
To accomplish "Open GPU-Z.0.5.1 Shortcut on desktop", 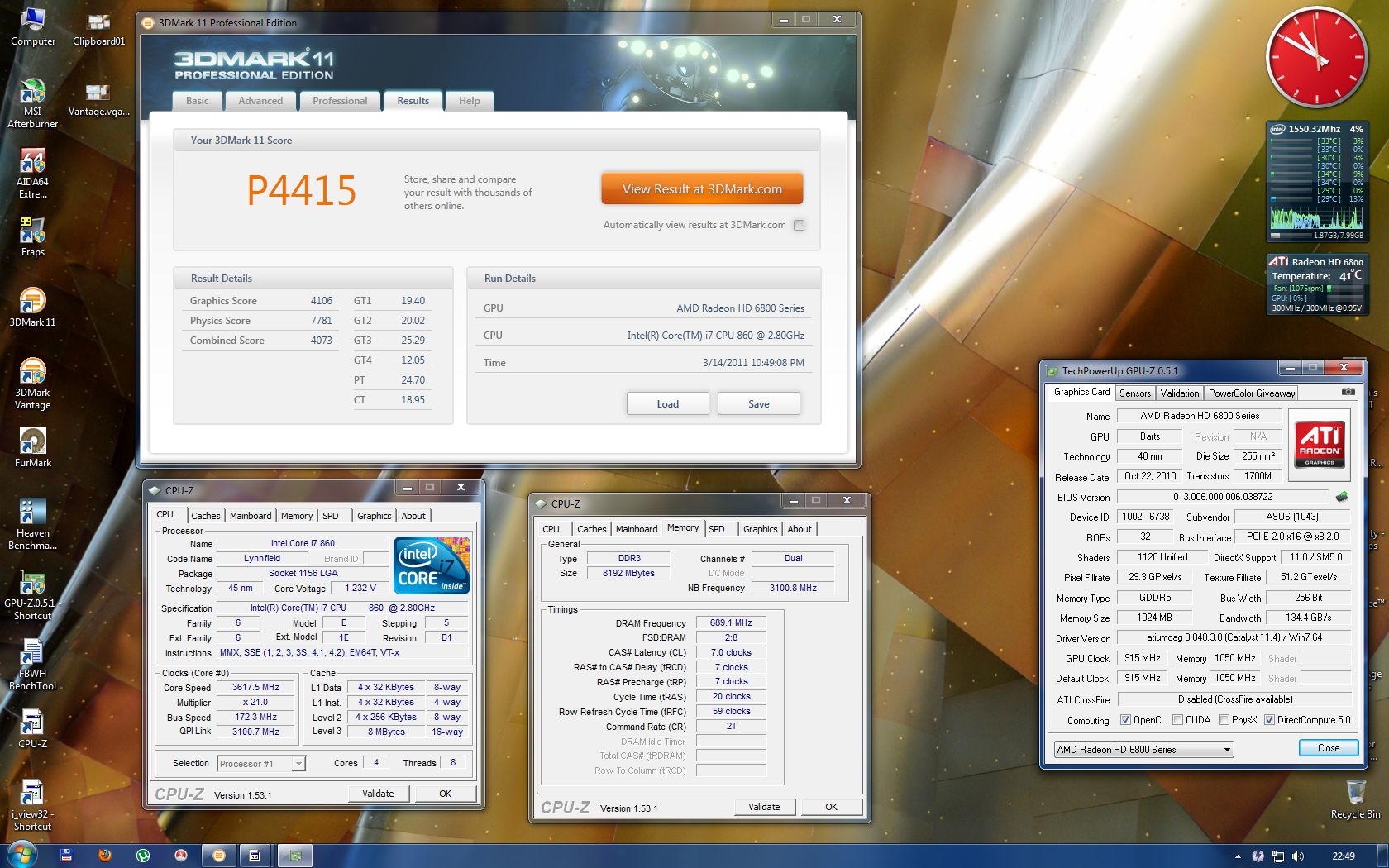I will pos(32,595).
